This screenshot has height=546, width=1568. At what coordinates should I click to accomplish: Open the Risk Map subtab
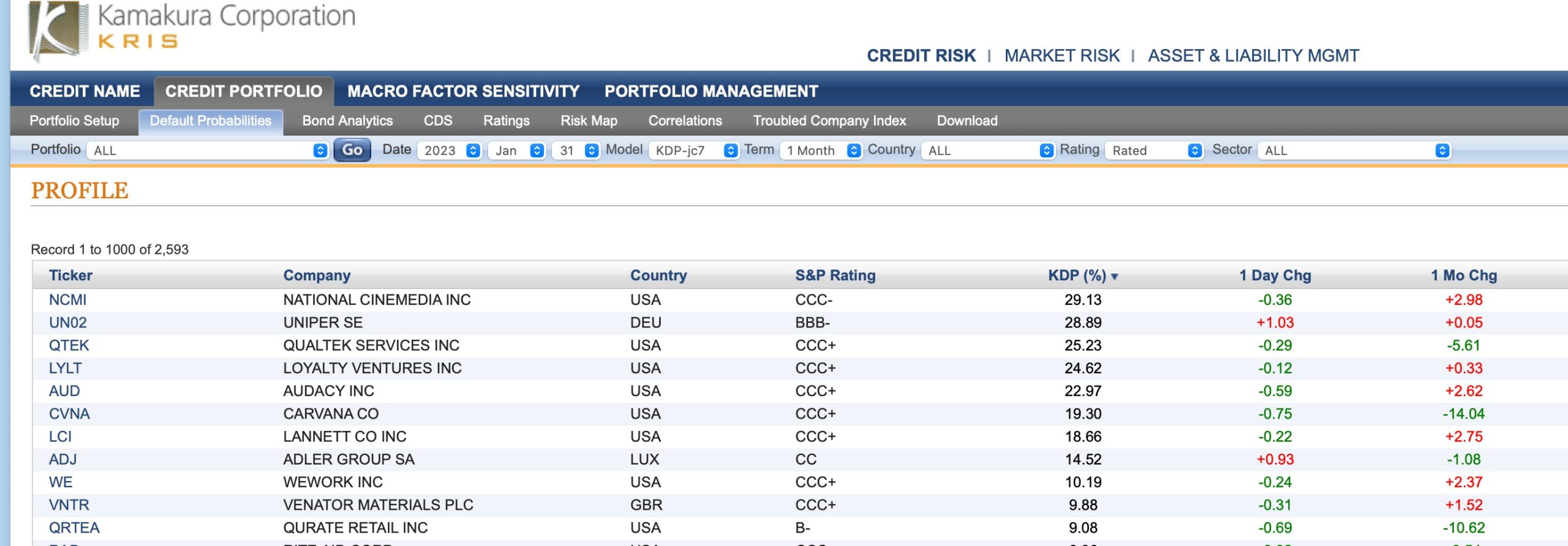[x=589, y=121]
